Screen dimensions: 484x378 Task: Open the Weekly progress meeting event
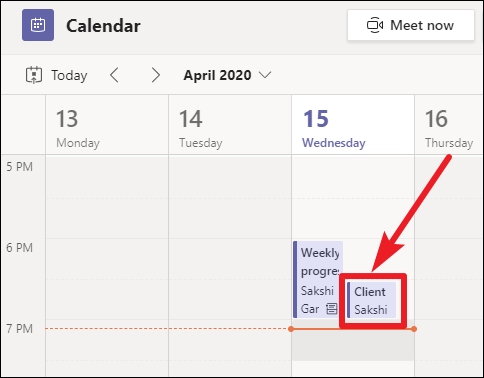click(x=318, y=279)
